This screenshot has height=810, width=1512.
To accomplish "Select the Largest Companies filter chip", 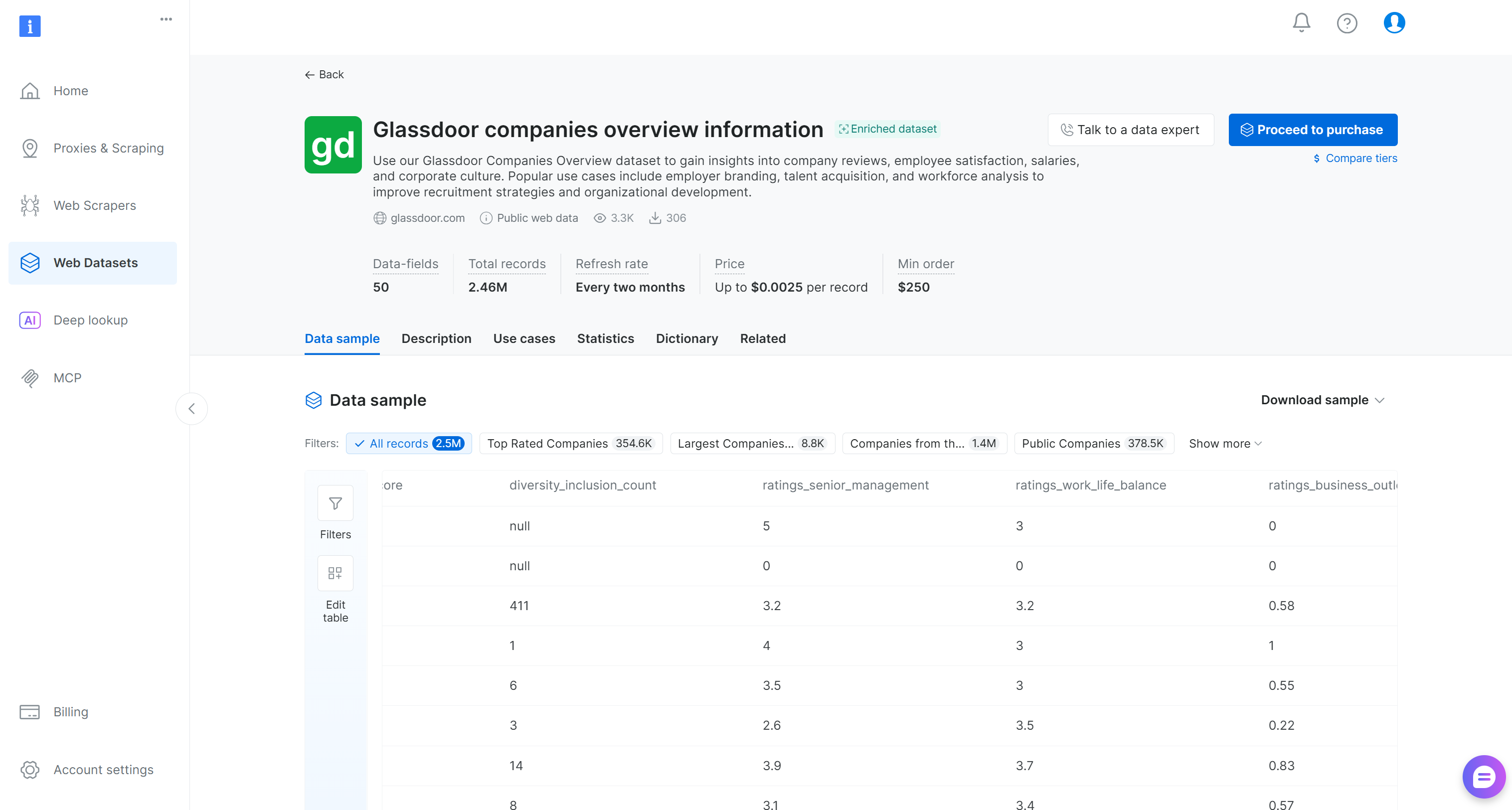I will (752, 444).
